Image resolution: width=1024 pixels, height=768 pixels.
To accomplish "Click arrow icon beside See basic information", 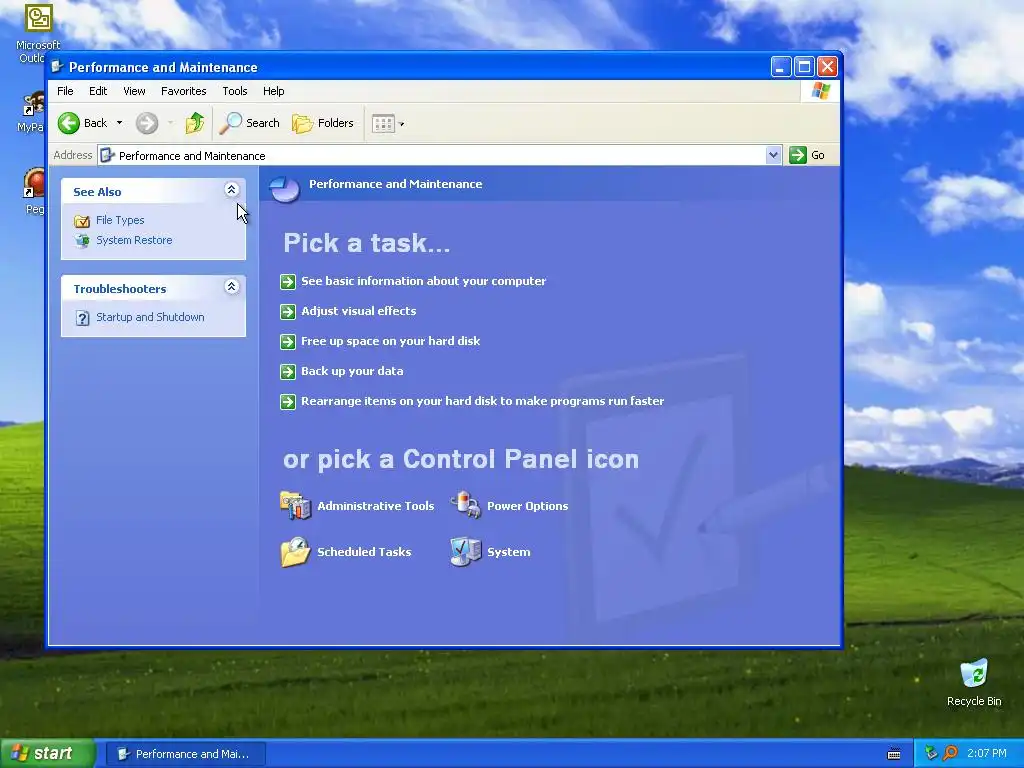I will [x=288, y=281].
